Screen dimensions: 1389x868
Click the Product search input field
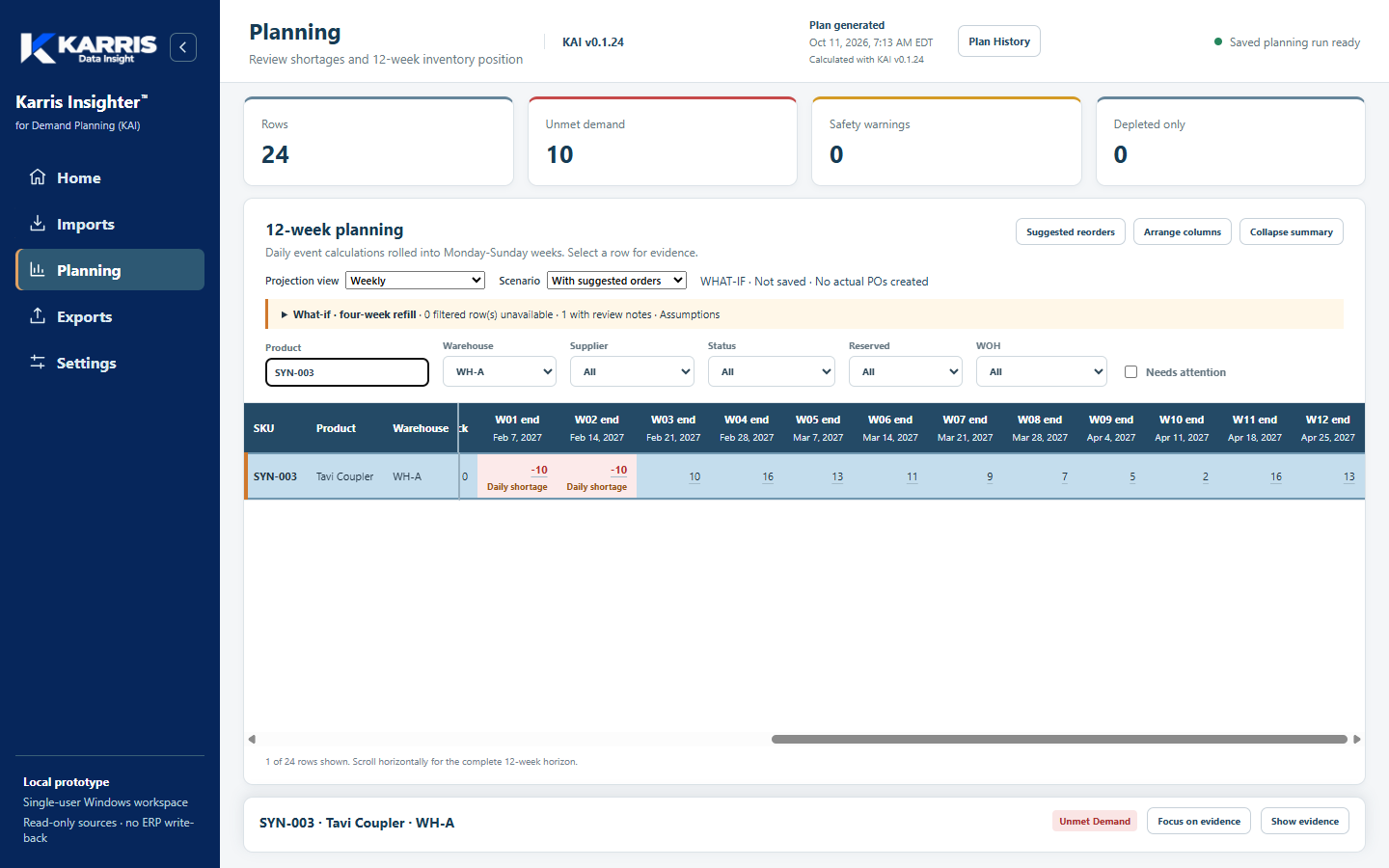click(347, 372)
